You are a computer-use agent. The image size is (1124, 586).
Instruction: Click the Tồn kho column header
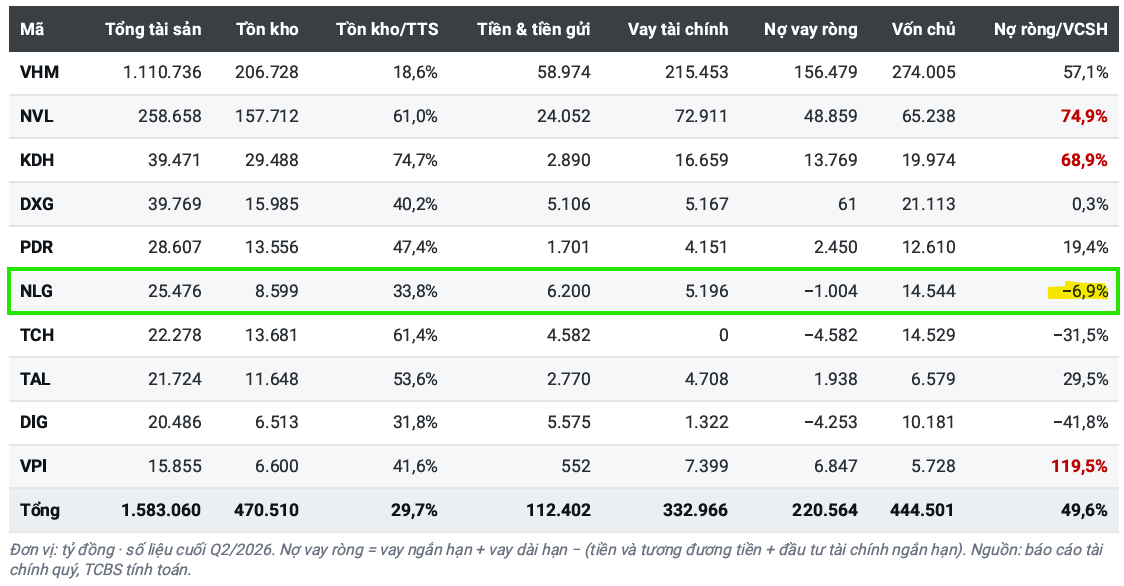(267, 29)
